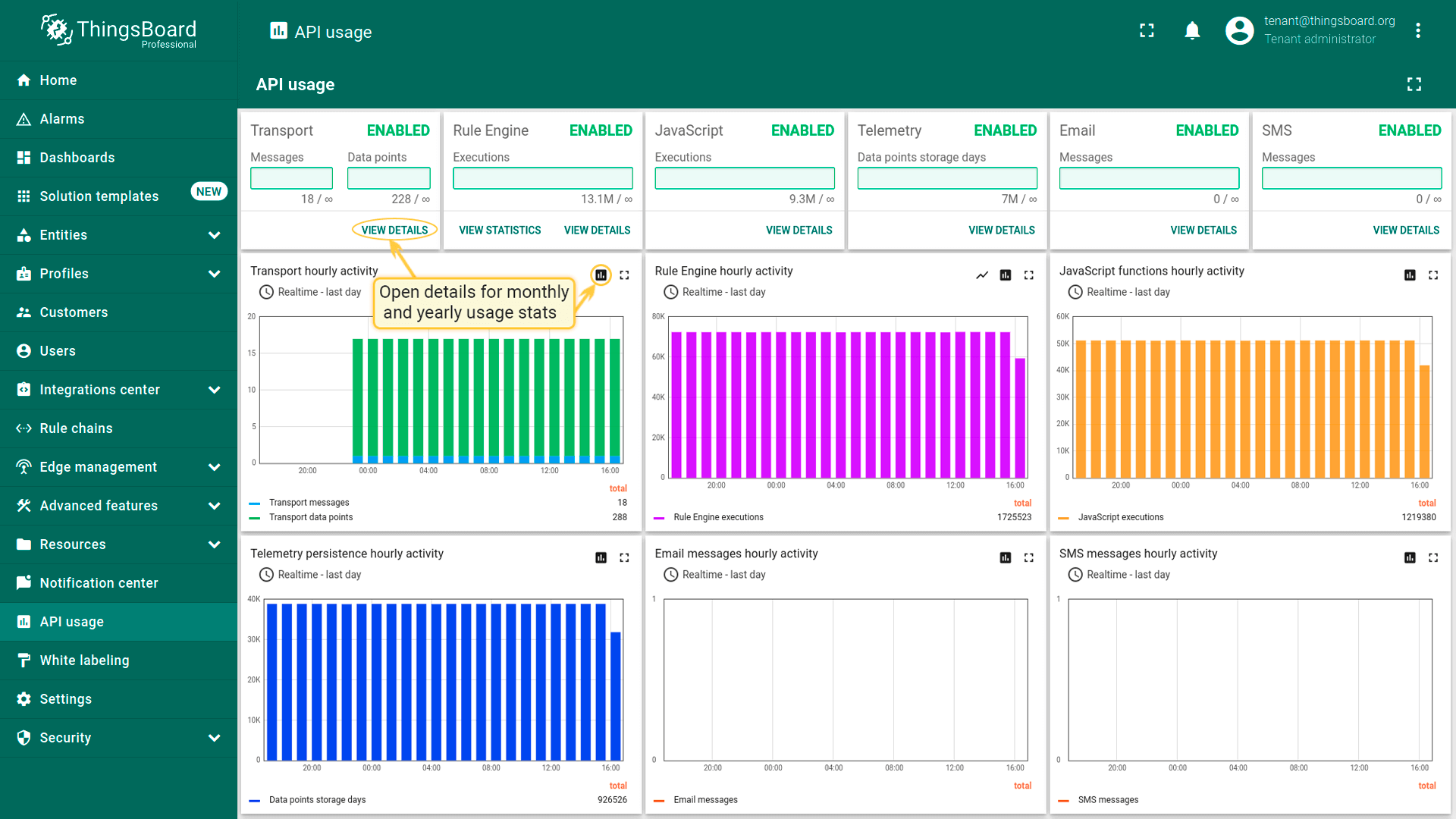Expand the Edge management chevron
1456x819 pixels.
[214, 467]
